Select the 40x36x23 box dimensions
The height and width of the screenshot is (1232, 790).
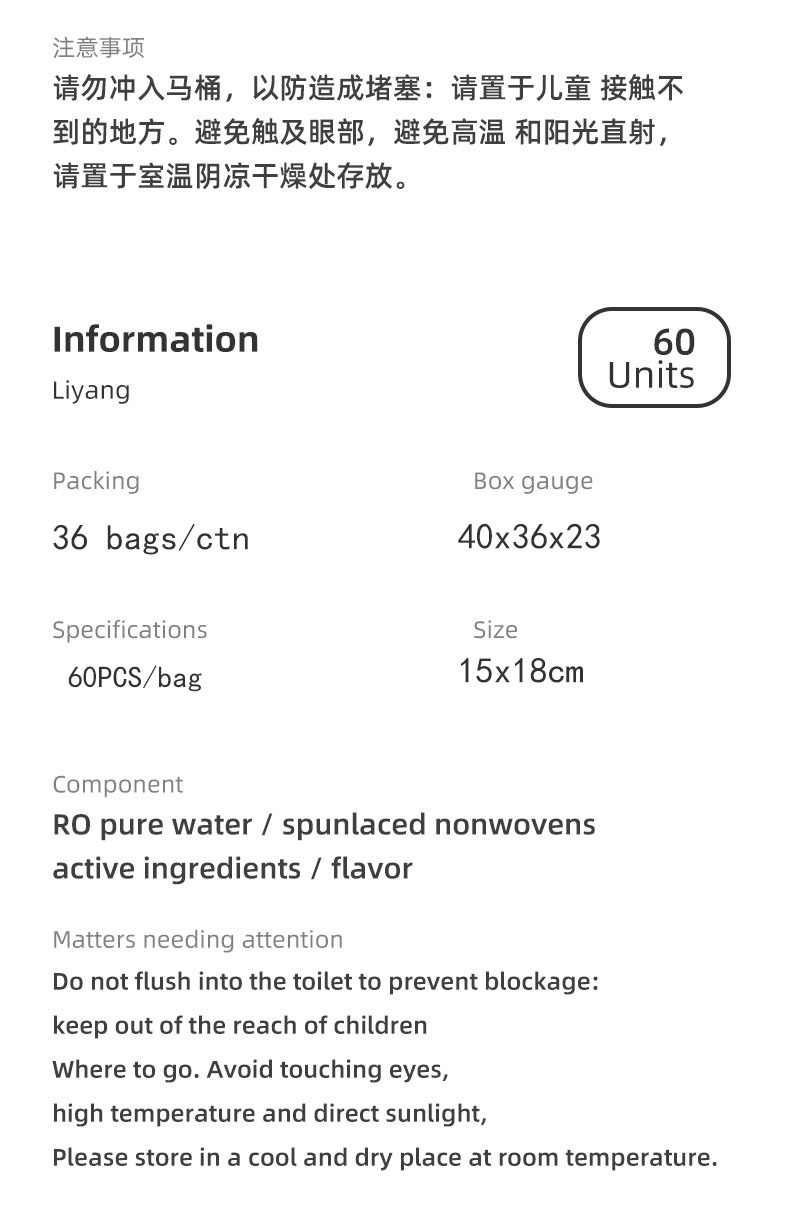pos(529,537)
